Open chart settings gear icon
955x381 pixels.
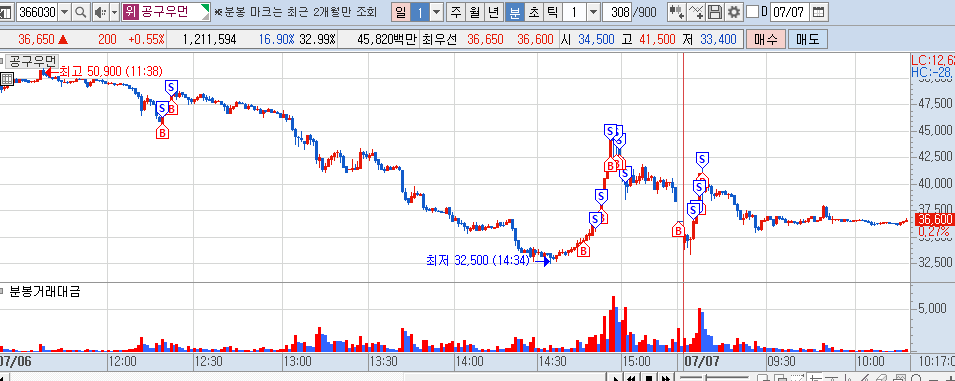[x=734, y=12]
